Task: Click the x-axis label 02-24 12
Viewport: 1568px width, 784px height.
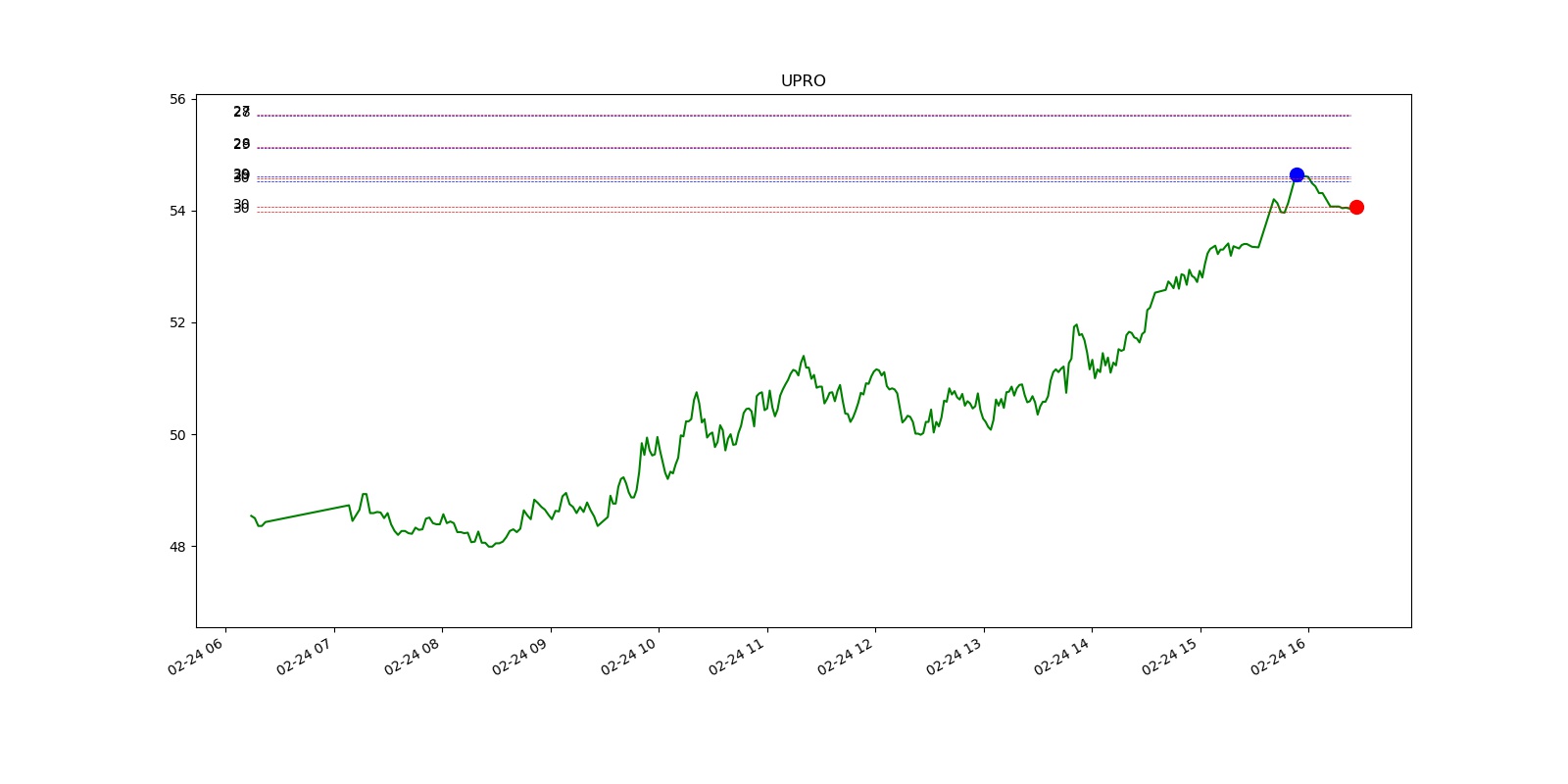Action: tap(846, 656)
